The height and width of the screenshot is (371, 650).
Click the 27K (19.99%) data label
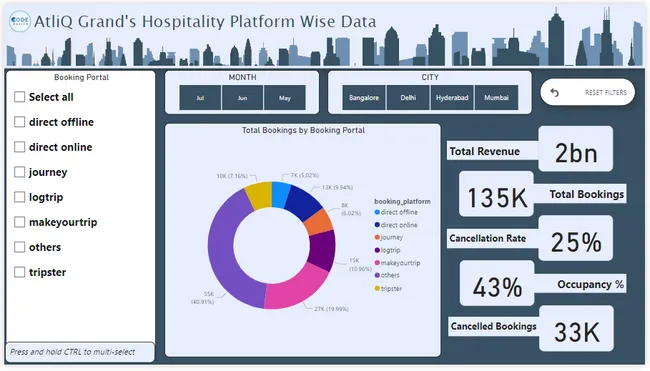click(x=331, y=309)
